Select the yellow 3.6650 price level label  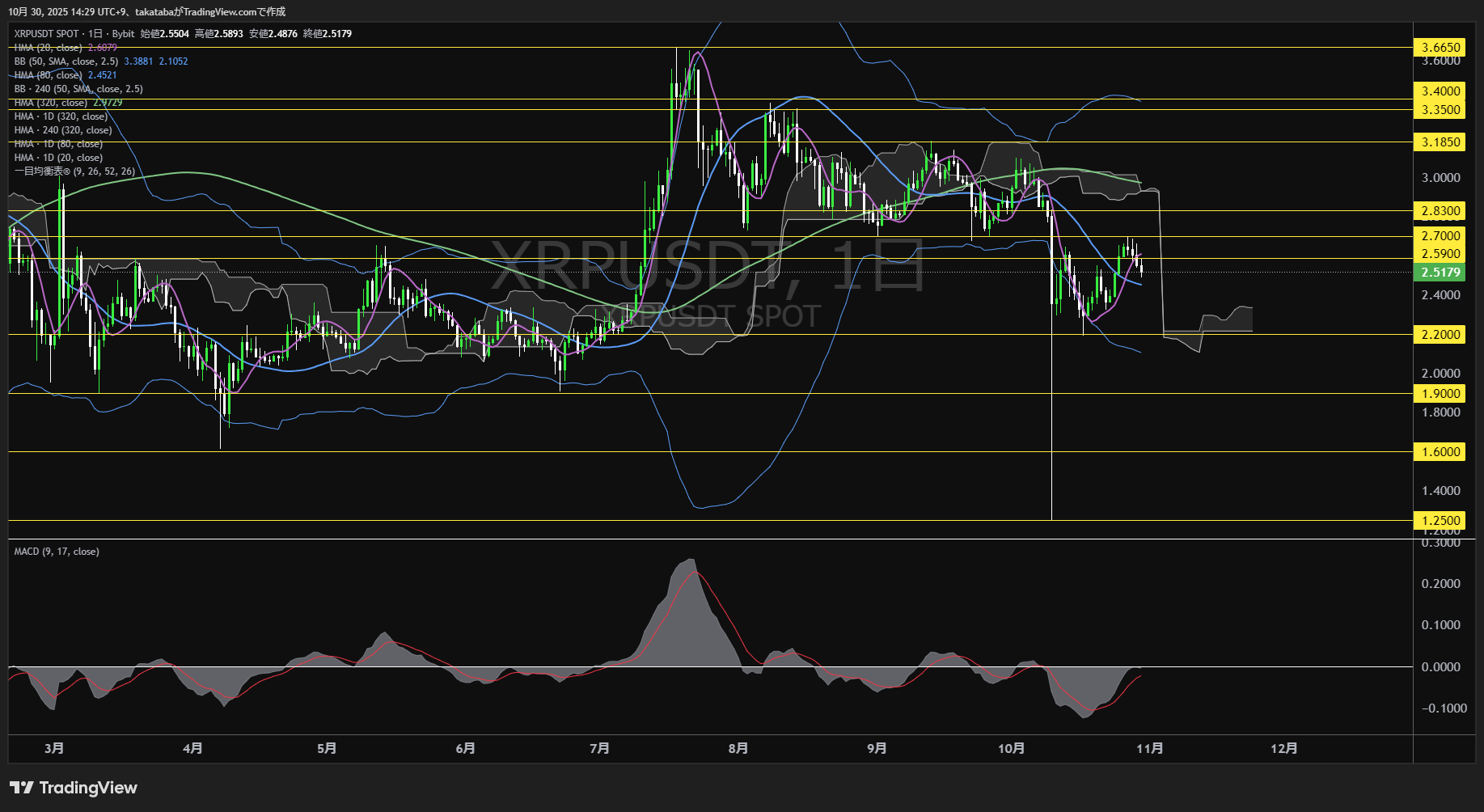[x=1440, y=48]
